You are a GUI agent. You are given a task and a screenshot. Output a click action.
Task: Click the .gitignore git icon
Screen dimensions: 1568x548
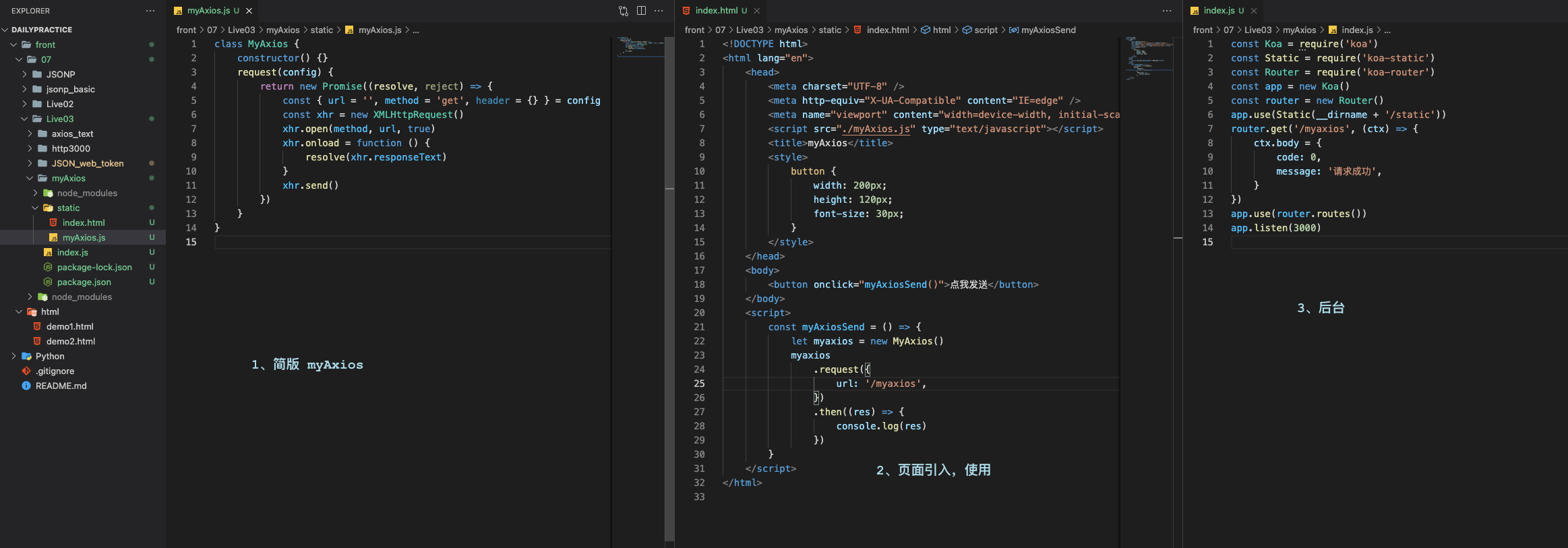click(x=26, y=371)
